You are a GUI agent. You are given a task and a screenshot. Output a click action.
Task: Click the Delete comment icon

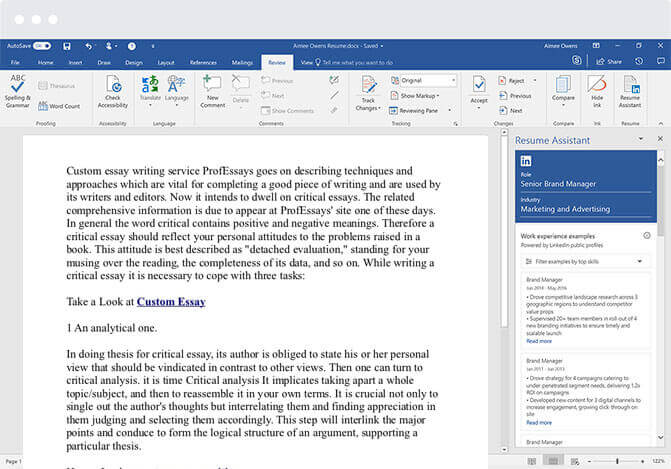pyautogui.click(x=240, y=89)
